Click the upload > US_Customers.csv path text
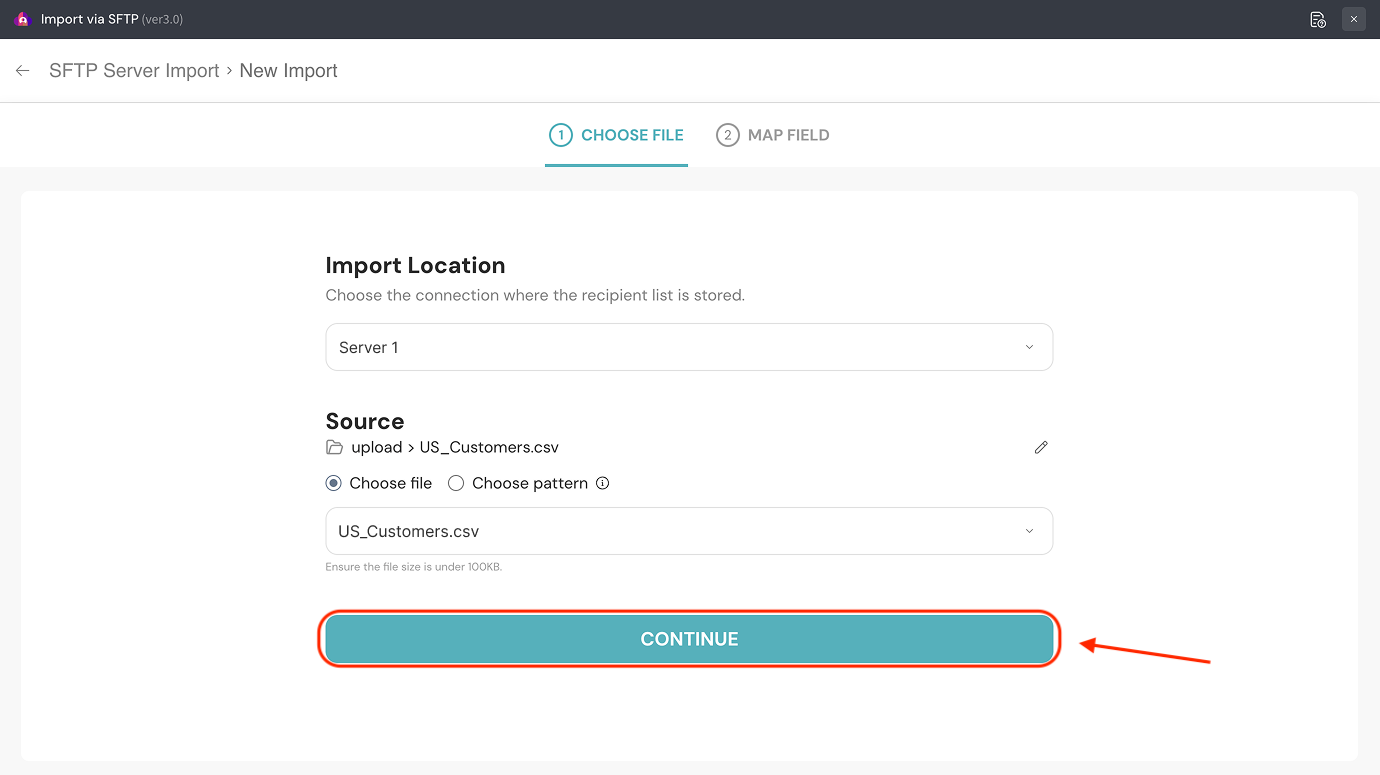 pos(455,447)
